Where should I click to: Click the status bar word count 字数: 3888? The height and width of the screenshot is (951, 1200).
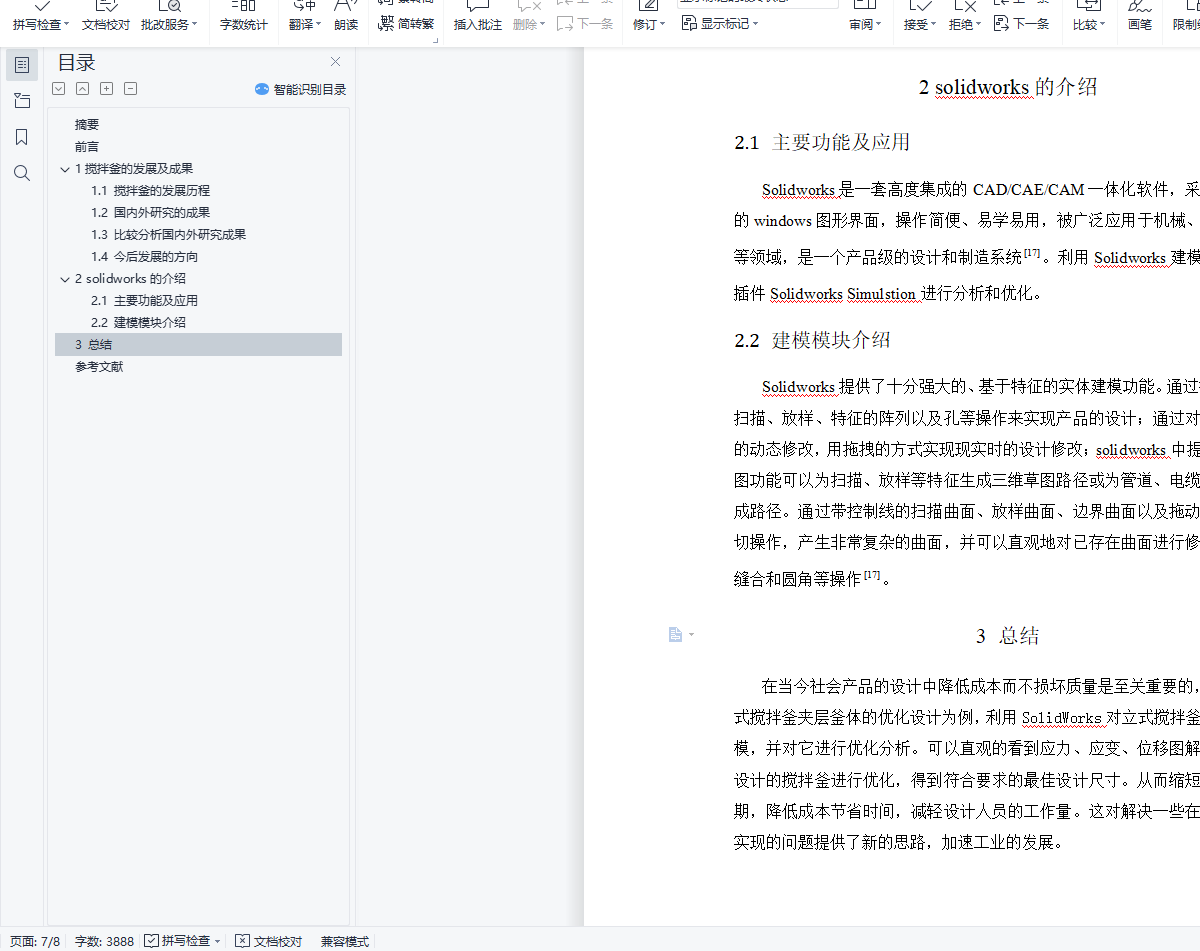pyautogui.click(x=104, y=941)
